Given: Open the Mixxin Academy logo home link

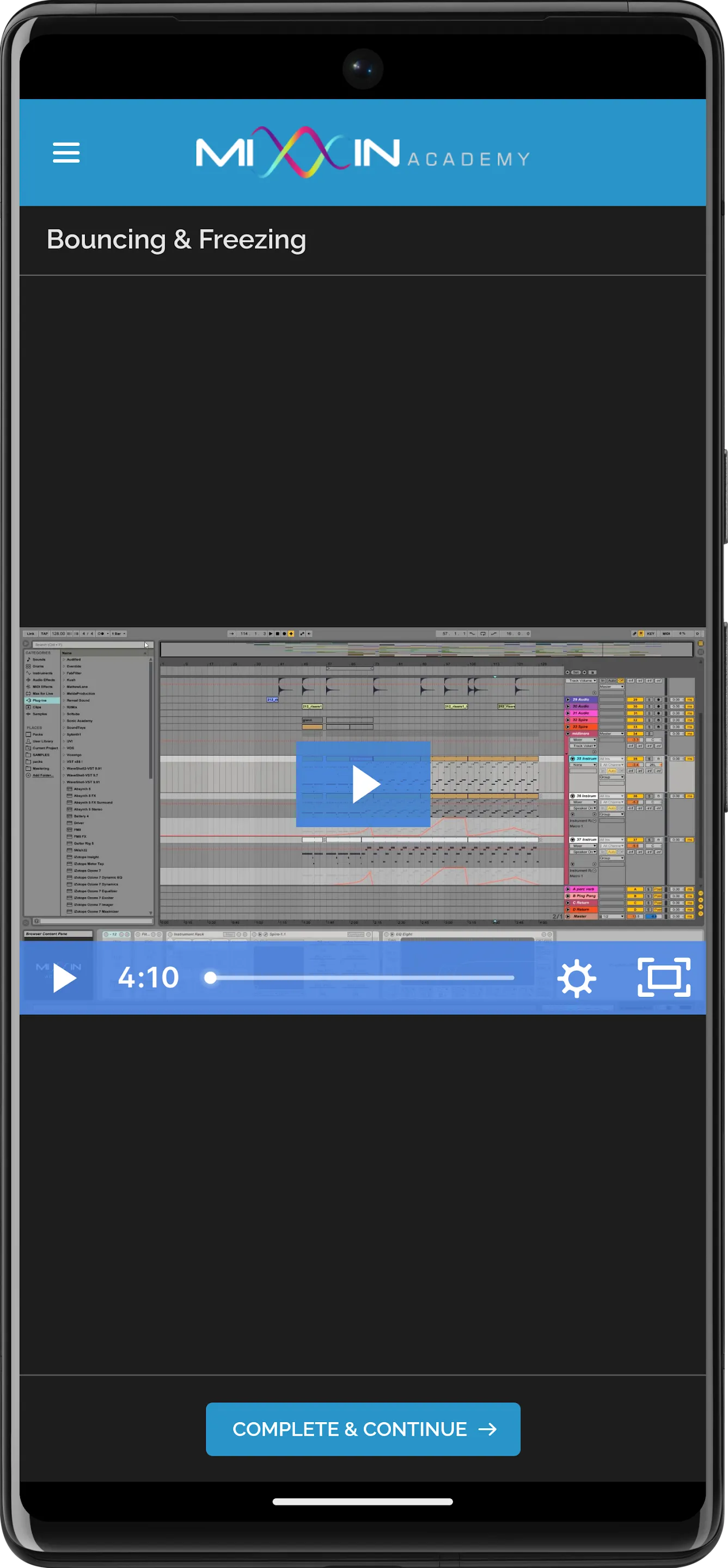Looking at the screenshot, I should tap(363, 152).
